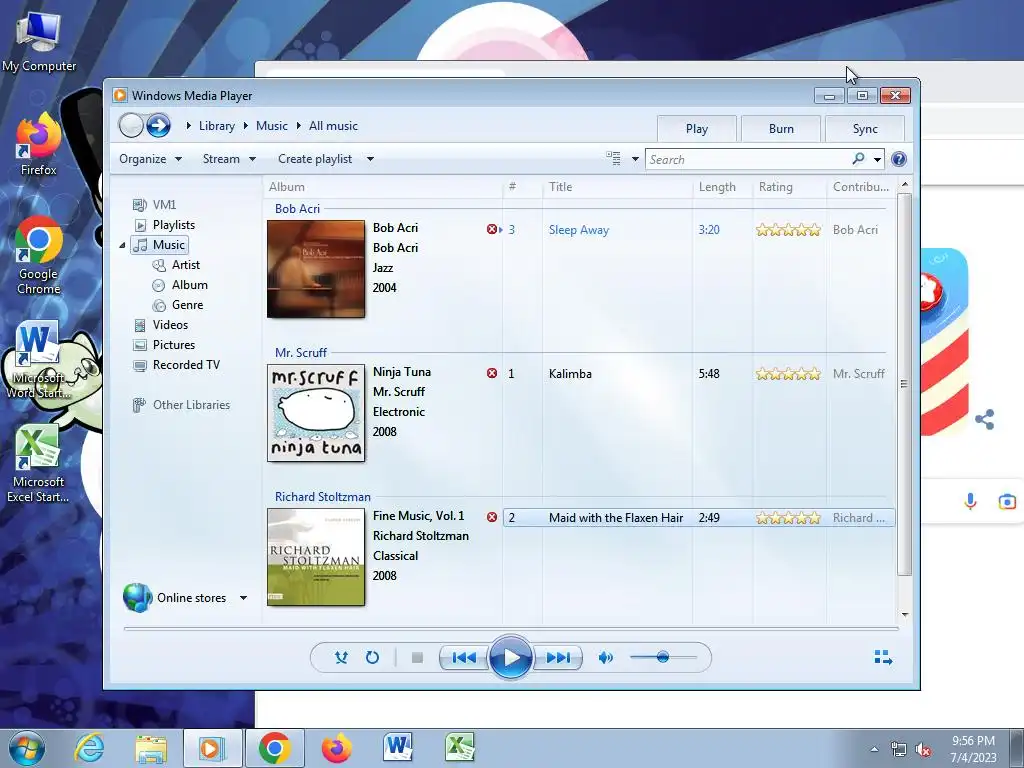Viewport: 1024px width, 768px height.
Task: Click Music in the breadcrumb
Action: [272, 126]
